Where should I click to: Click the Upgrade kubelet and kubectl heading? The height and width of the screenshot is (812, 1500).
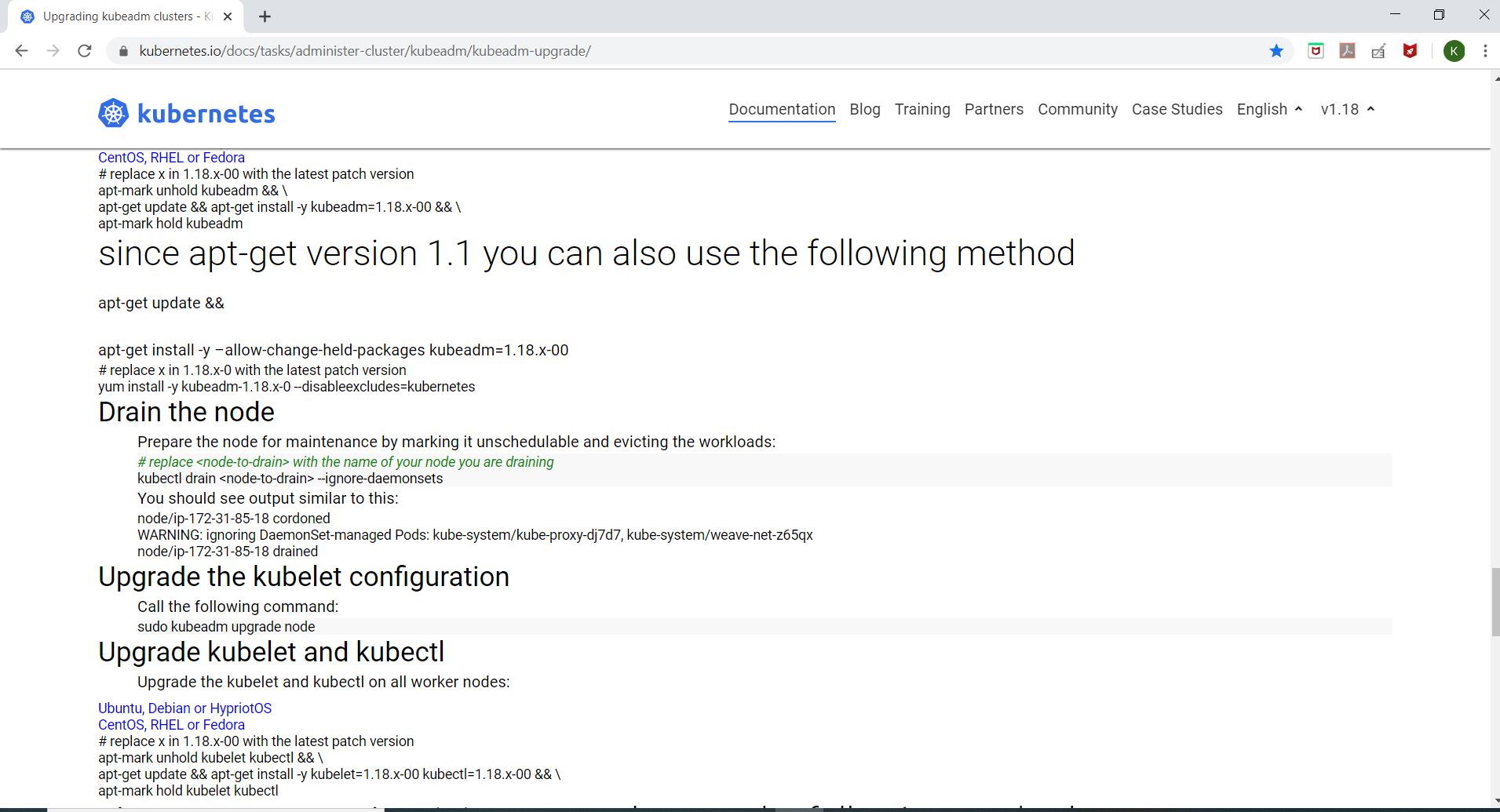pyautogui.click(x=272, y=652)
